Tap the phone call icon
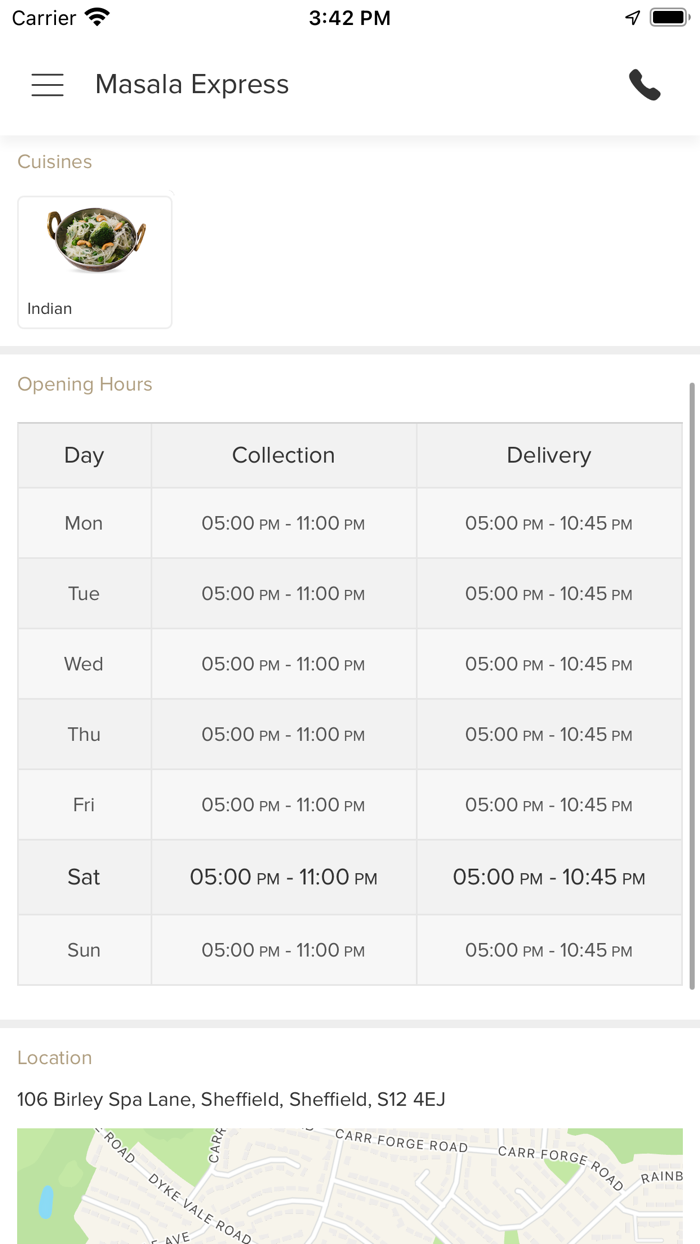Image resolution: width=700 pixels, height=1244 pixels. coord(645,85)
